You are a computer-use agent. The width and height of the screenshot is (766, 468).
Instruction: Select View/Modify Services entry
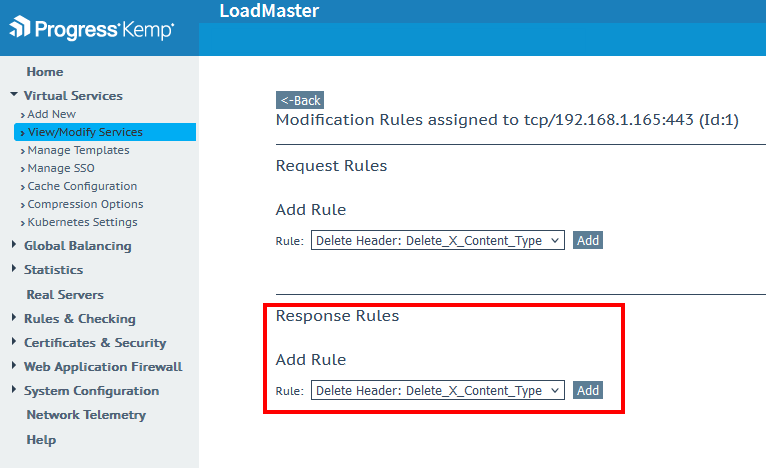pos(105,132)
